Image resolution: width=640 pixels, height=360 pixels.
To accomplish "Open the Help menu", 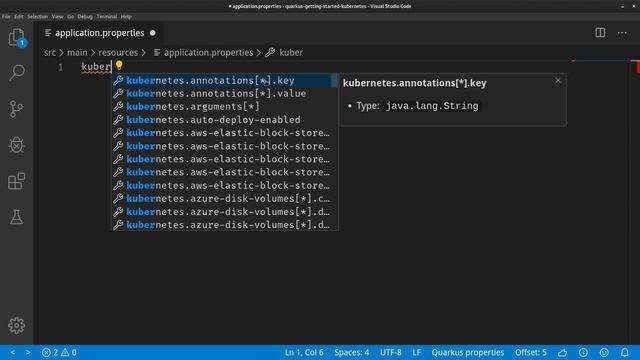I will coord(126,17).
